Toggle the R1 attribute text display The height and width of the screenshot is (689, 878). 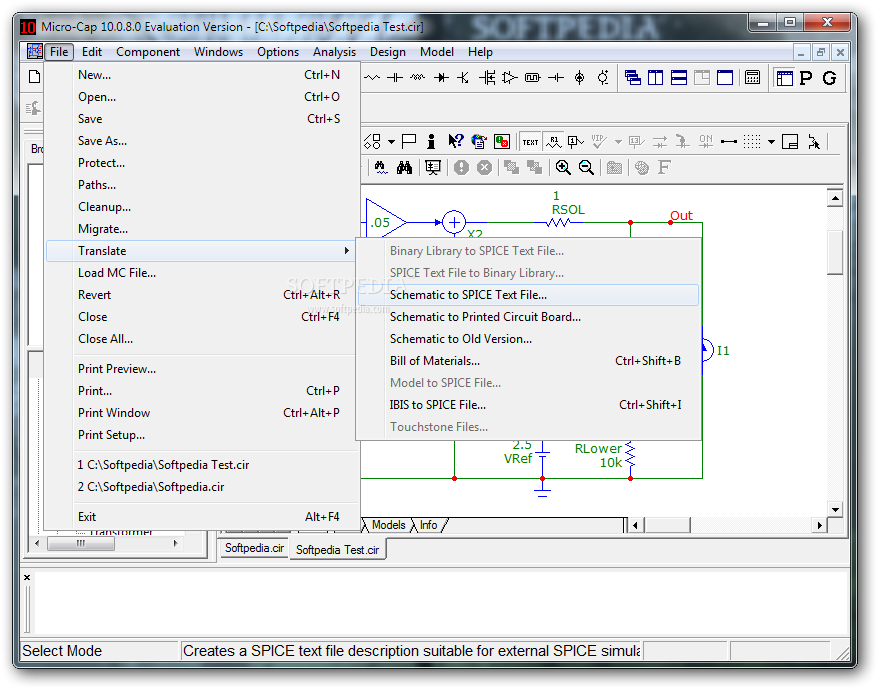tap(554, 142)
